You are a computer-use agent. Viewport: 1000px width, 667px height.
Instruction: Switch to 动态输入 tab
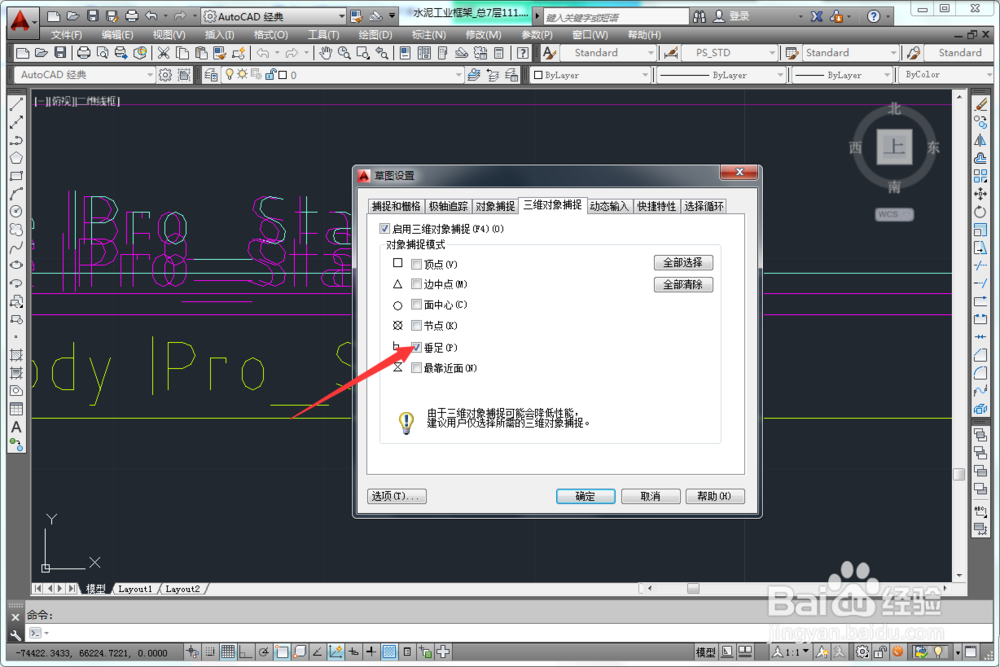608,206
